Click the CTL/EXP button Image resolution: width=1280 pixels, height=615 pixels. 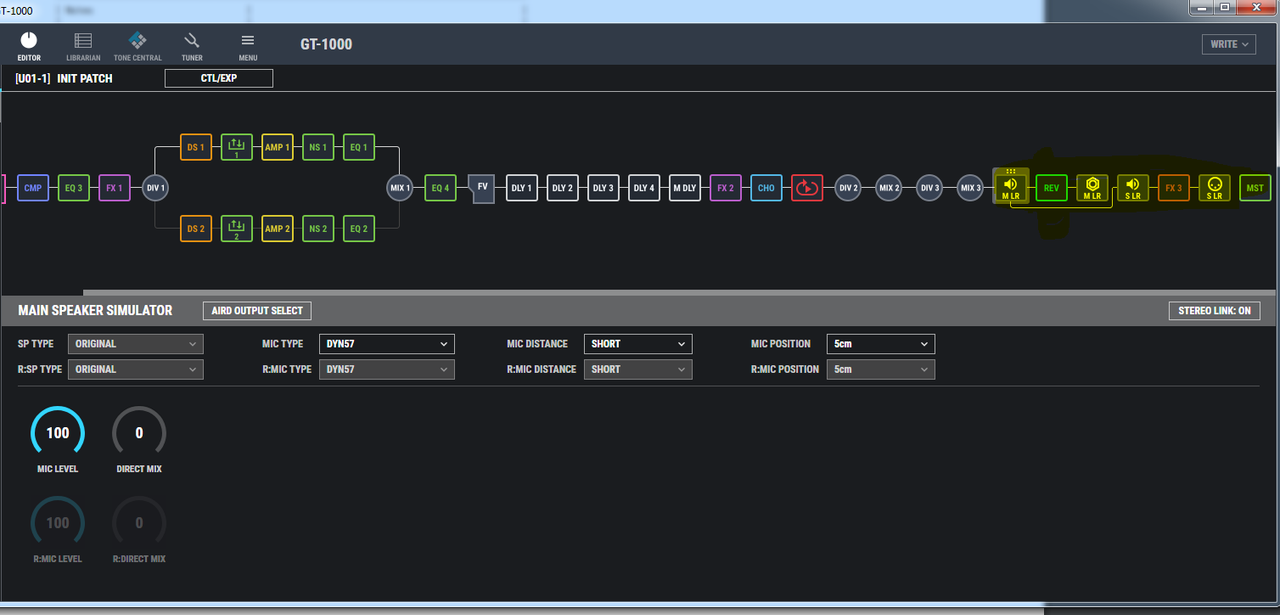[x=219, y=78]
